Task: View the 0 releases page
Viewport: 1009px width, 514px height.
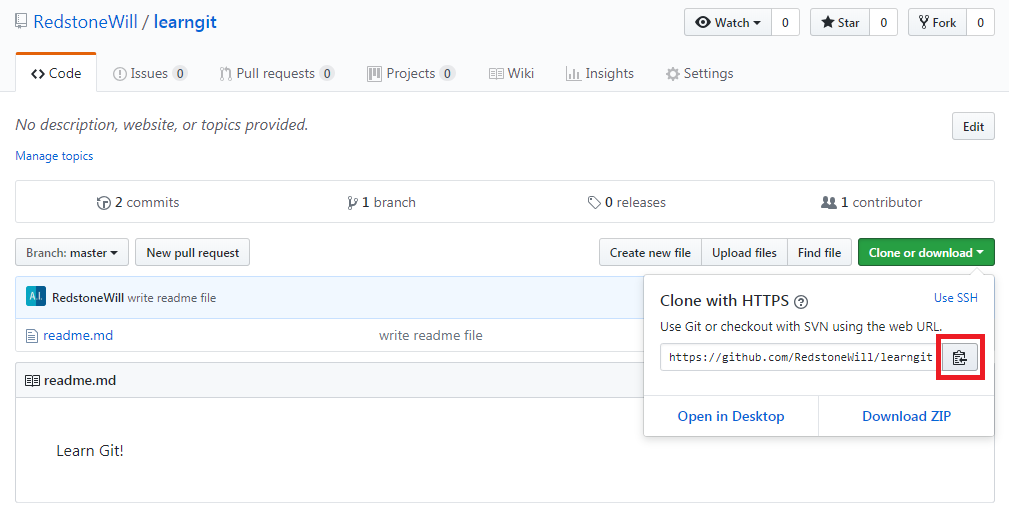Action: click(627, 203)
